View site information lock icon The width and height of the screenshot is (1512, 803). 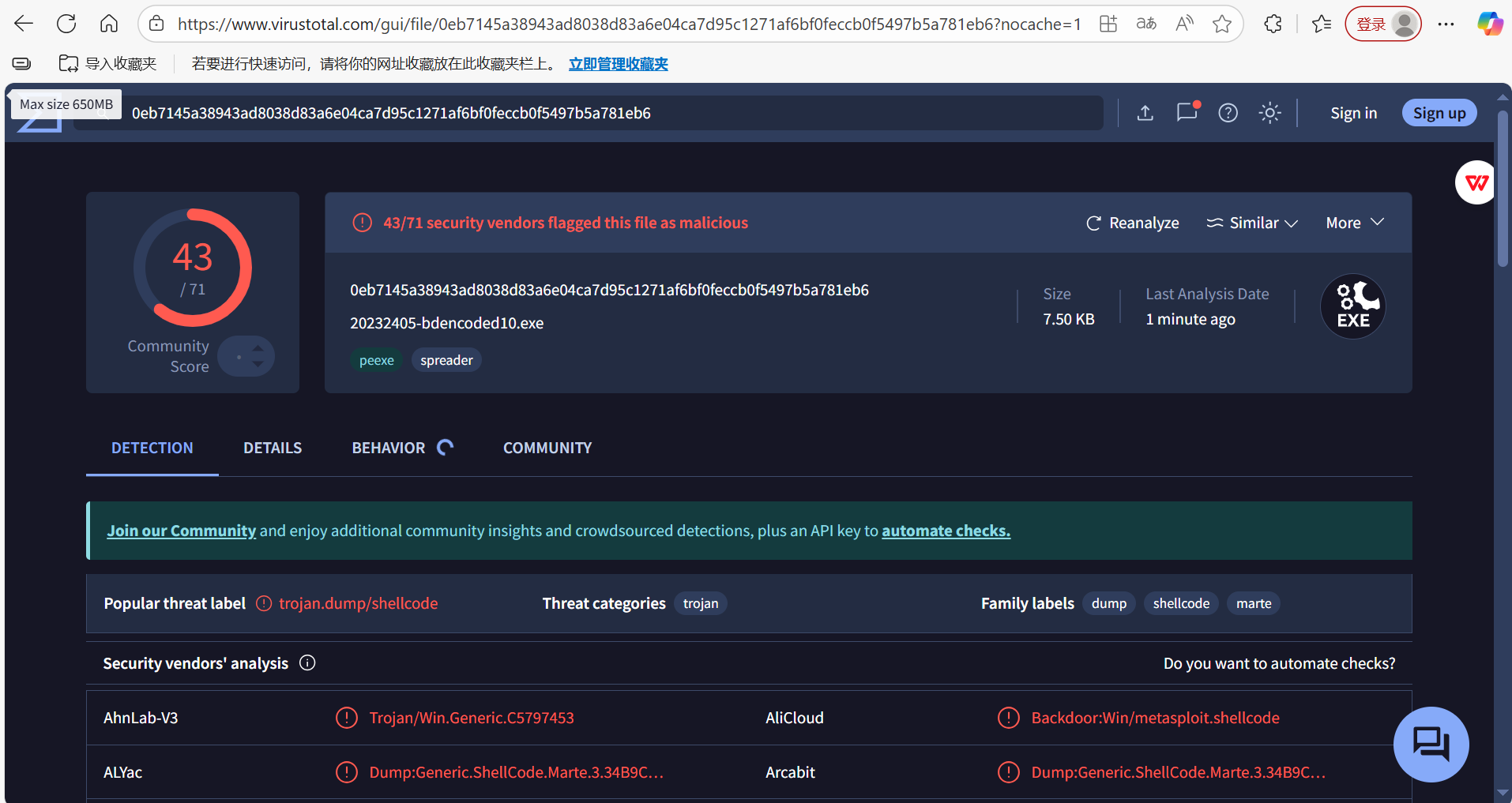pos(157,24)
